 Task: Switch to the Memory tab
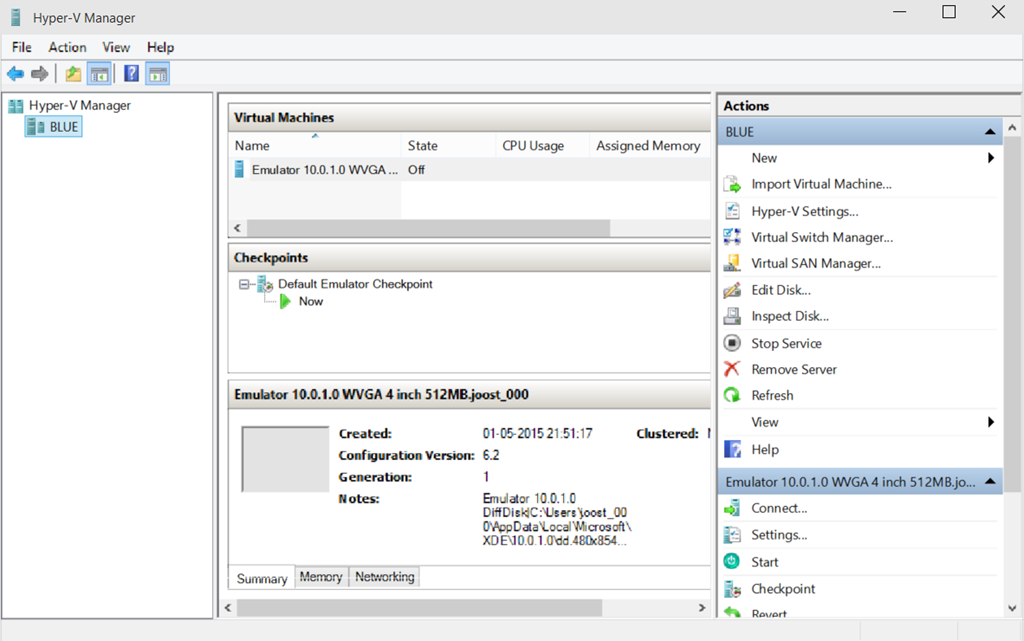(321, 577)
